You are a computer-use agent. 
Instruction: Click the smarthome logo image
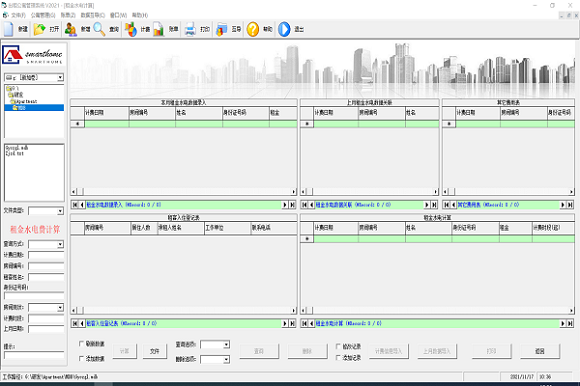(34, 55)
